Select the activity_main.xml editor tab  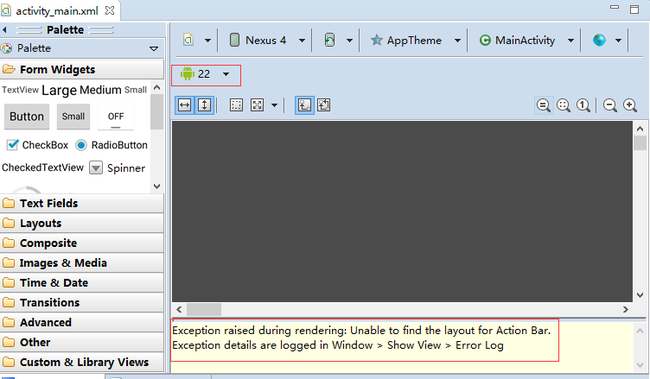(57, 11)
